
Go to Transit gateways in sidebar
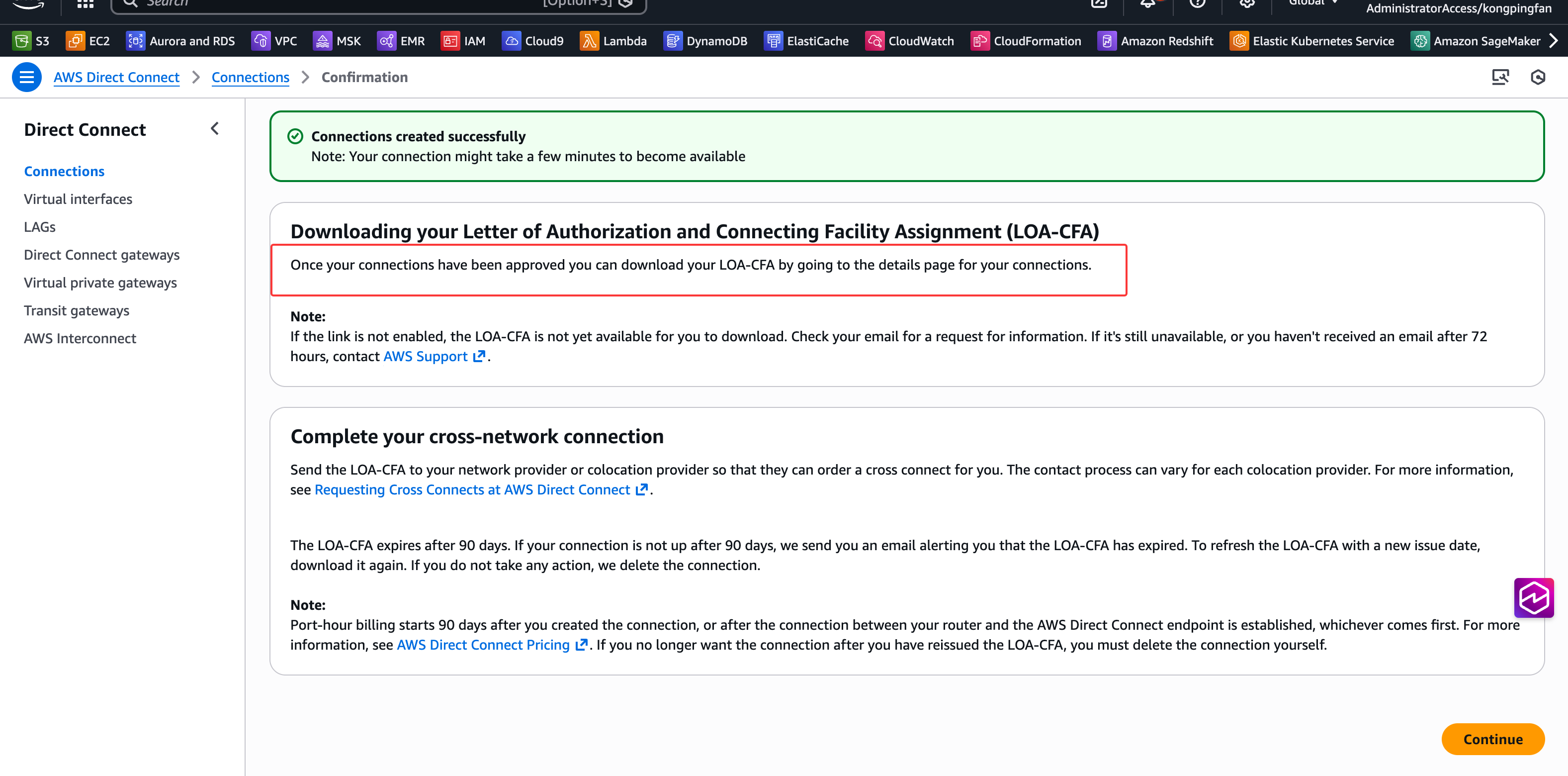pos(77,310)
